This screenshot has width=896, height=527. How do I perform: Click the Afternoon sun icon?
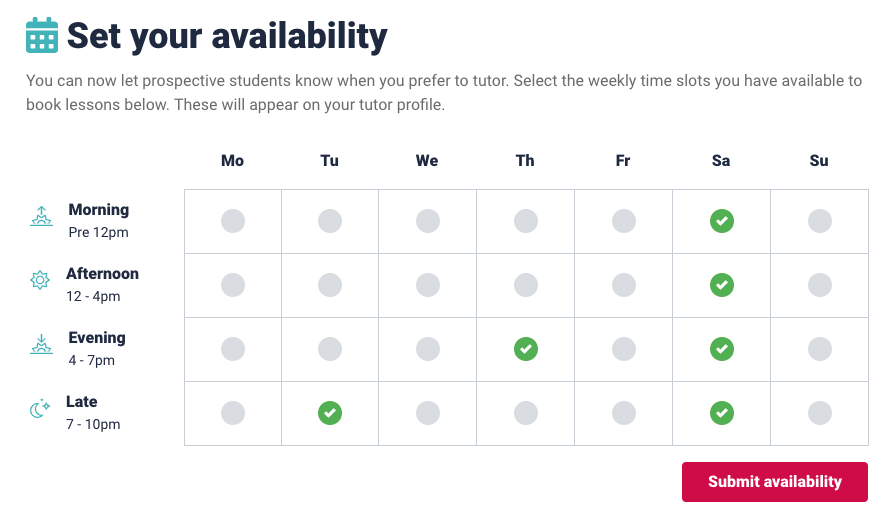tap(40, 280)
